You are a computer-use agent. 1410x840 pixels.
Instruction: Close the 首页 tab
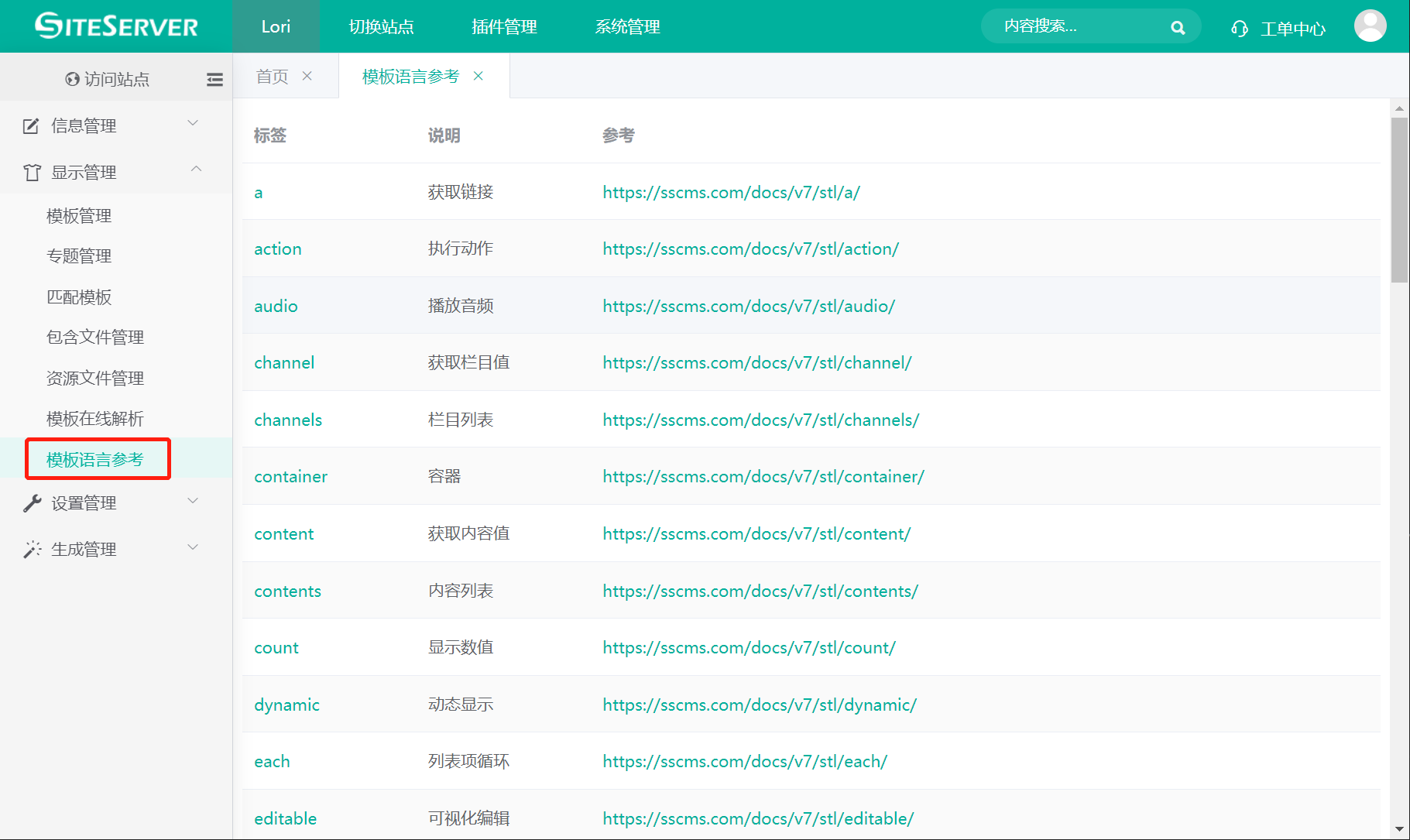307,76
